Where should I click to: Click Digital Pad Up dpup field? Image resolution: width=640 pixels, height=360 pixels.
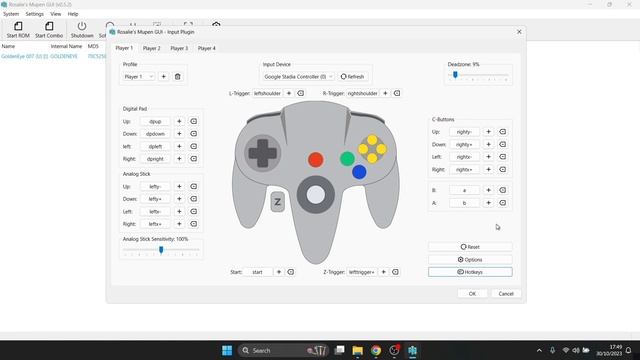click(155, 121)
